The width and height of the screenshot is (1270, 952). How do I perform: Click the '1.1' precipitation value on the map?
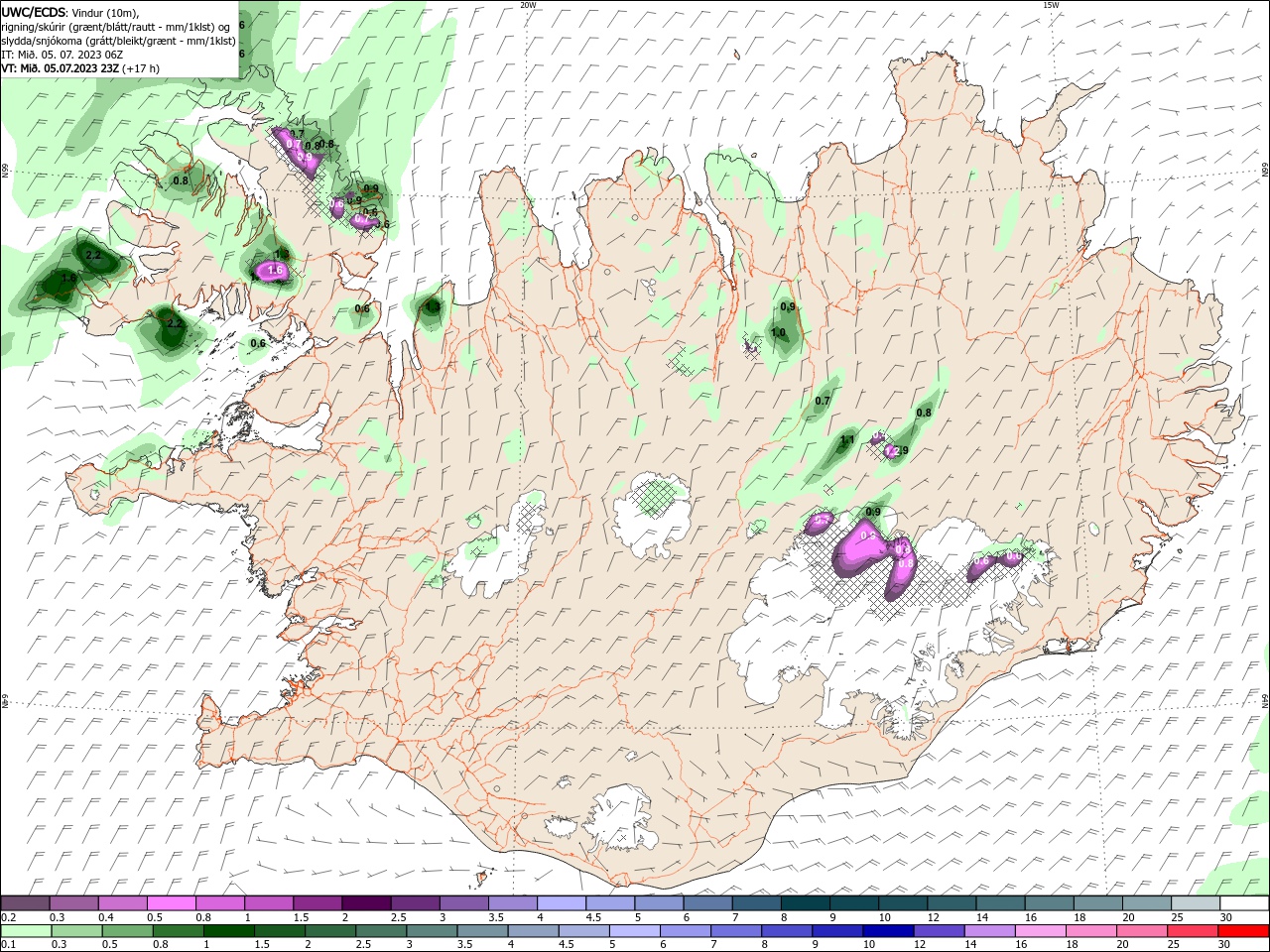847,440
